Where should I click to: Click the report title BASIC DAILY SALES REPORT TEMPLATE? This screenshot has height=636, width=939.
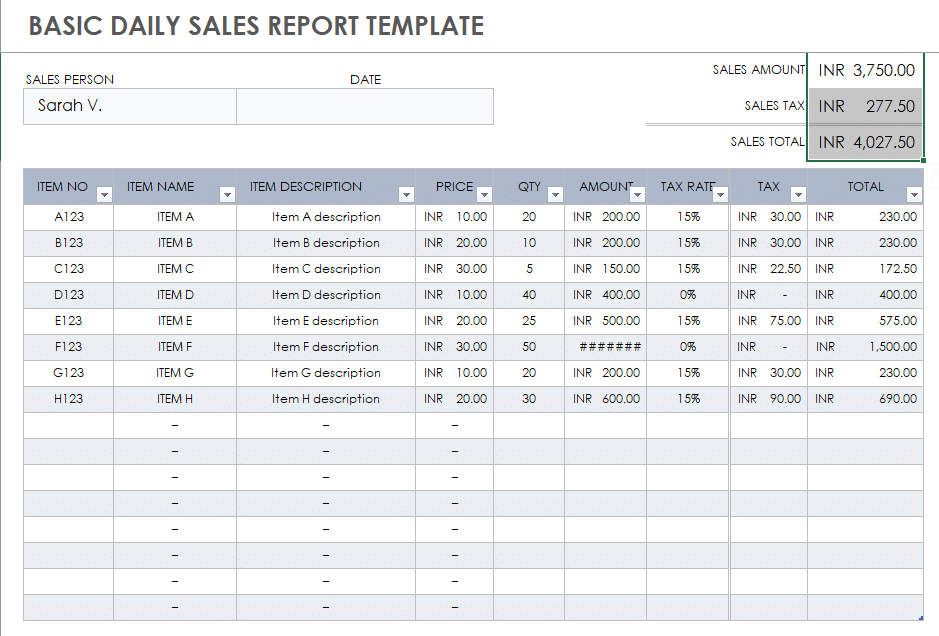click(x=254, y=25)
